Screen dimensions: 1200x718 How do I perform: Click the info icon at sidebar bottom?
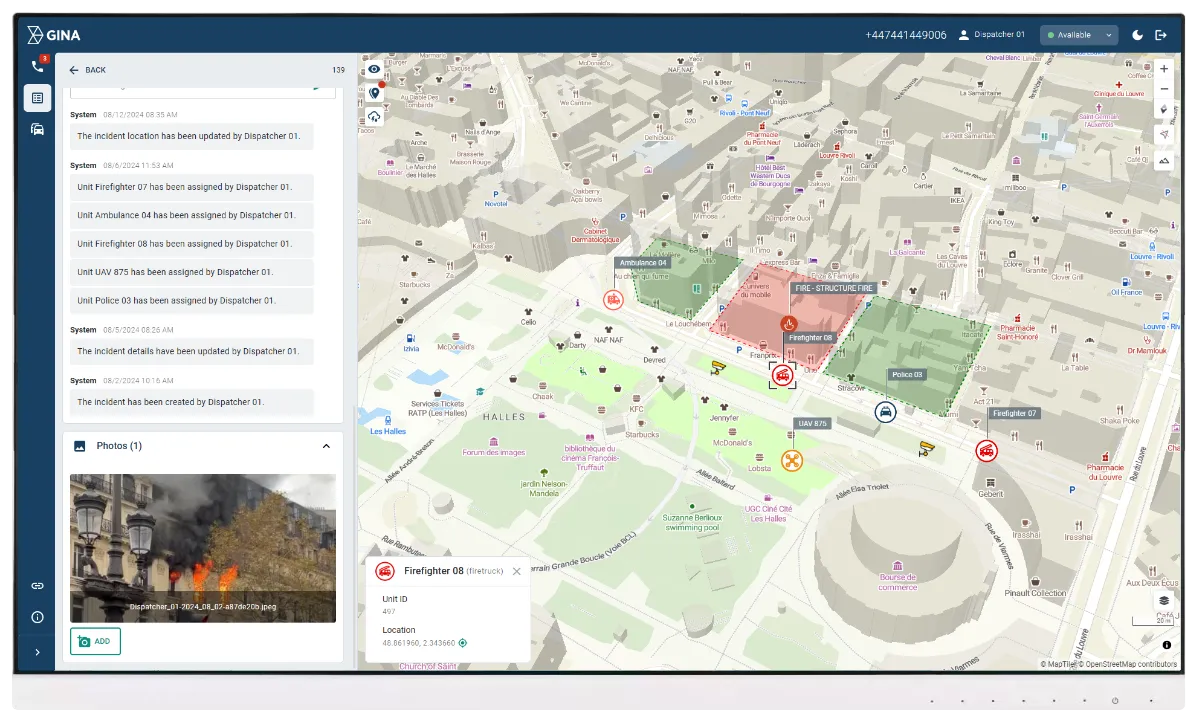[37, 617]
